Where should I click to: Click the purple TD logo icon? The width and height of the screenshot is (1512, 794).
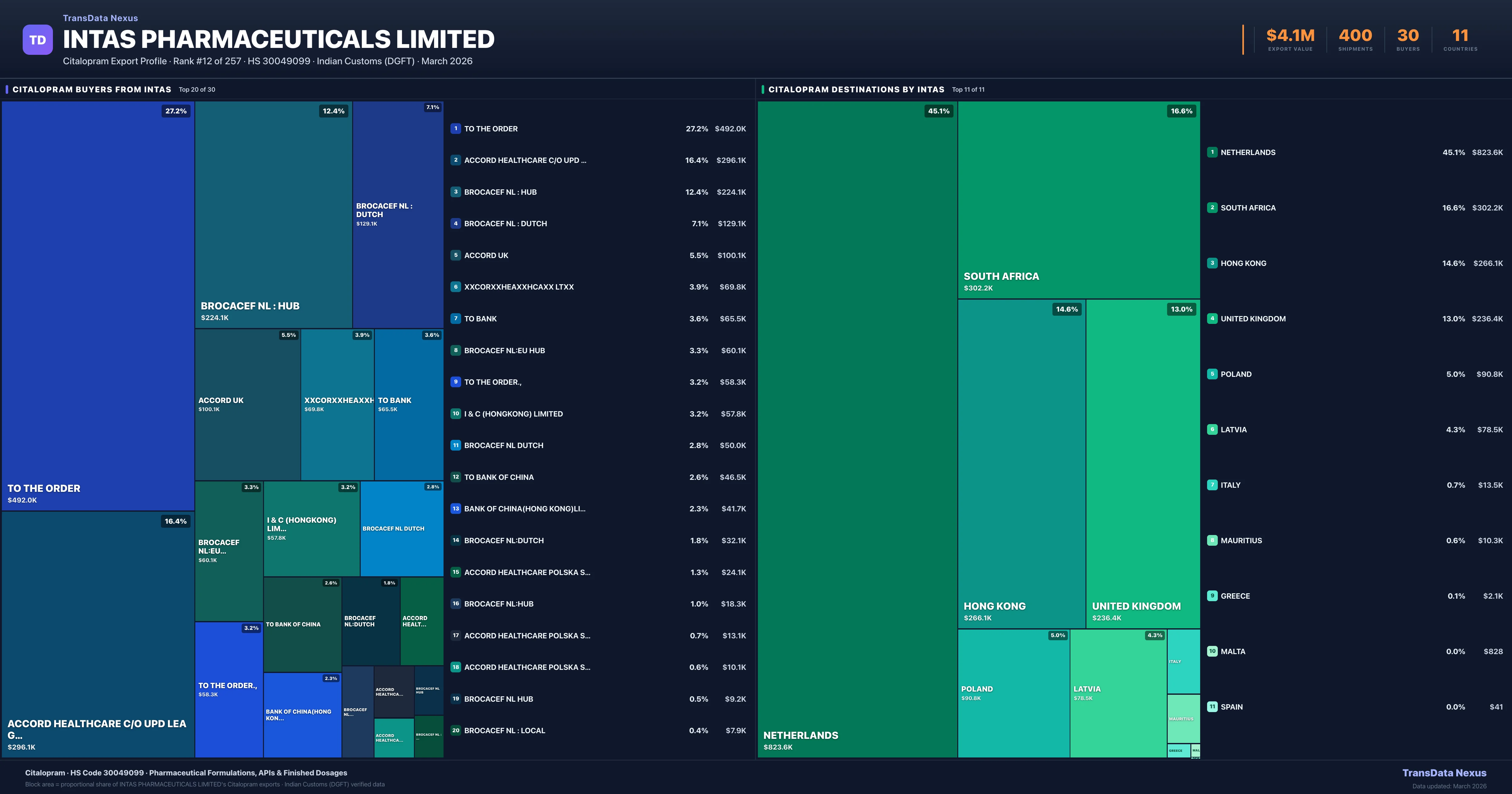[37, 40]
